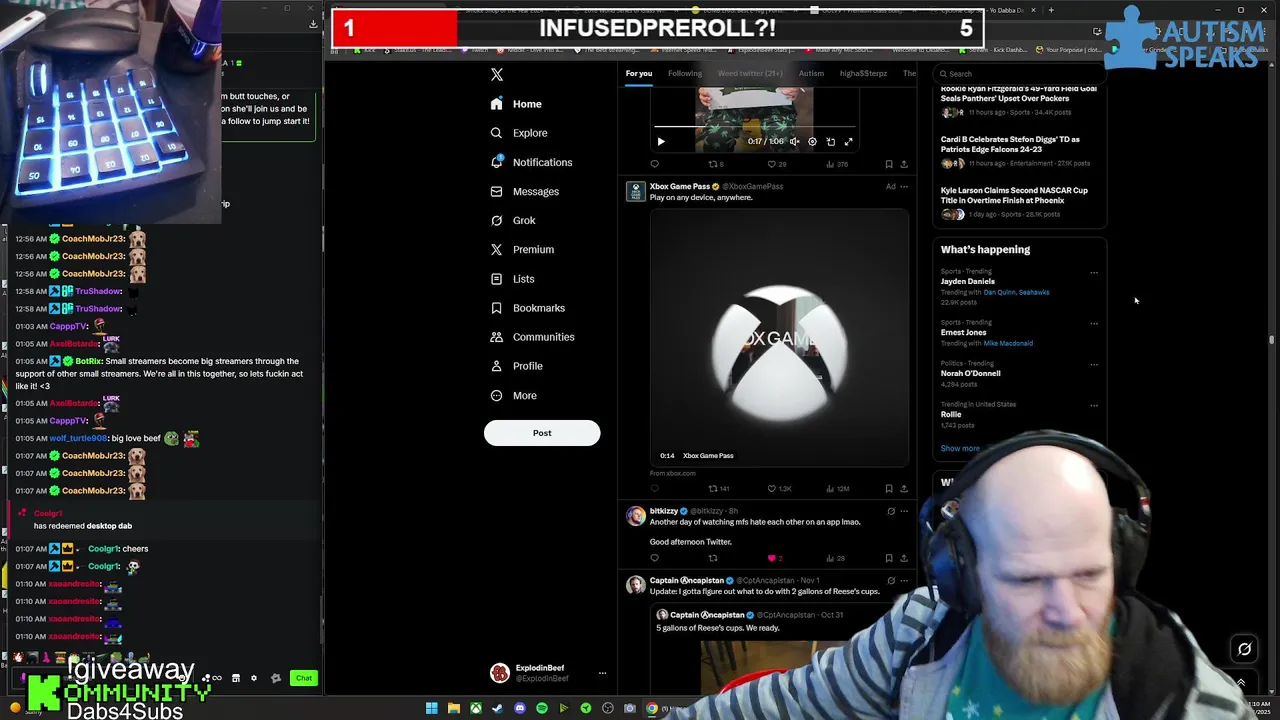Switch to the Following tab
The width and height of the screenshot is (1280, 720).
[x=685, y=73]
